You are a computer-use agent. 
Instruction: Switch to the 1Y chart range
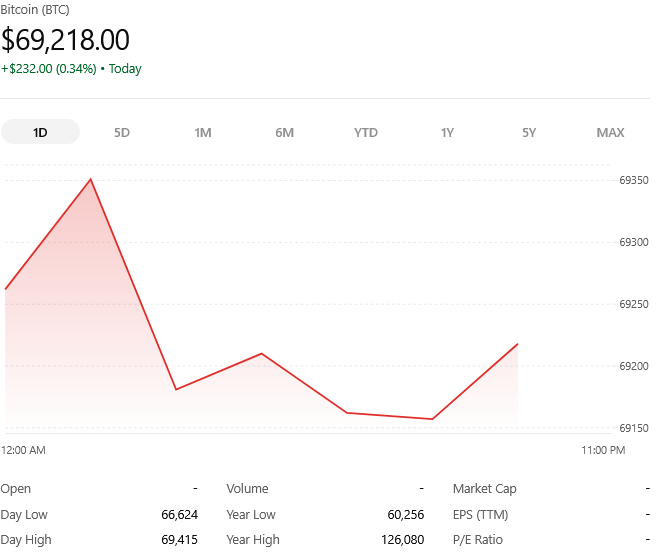point(447,132)
